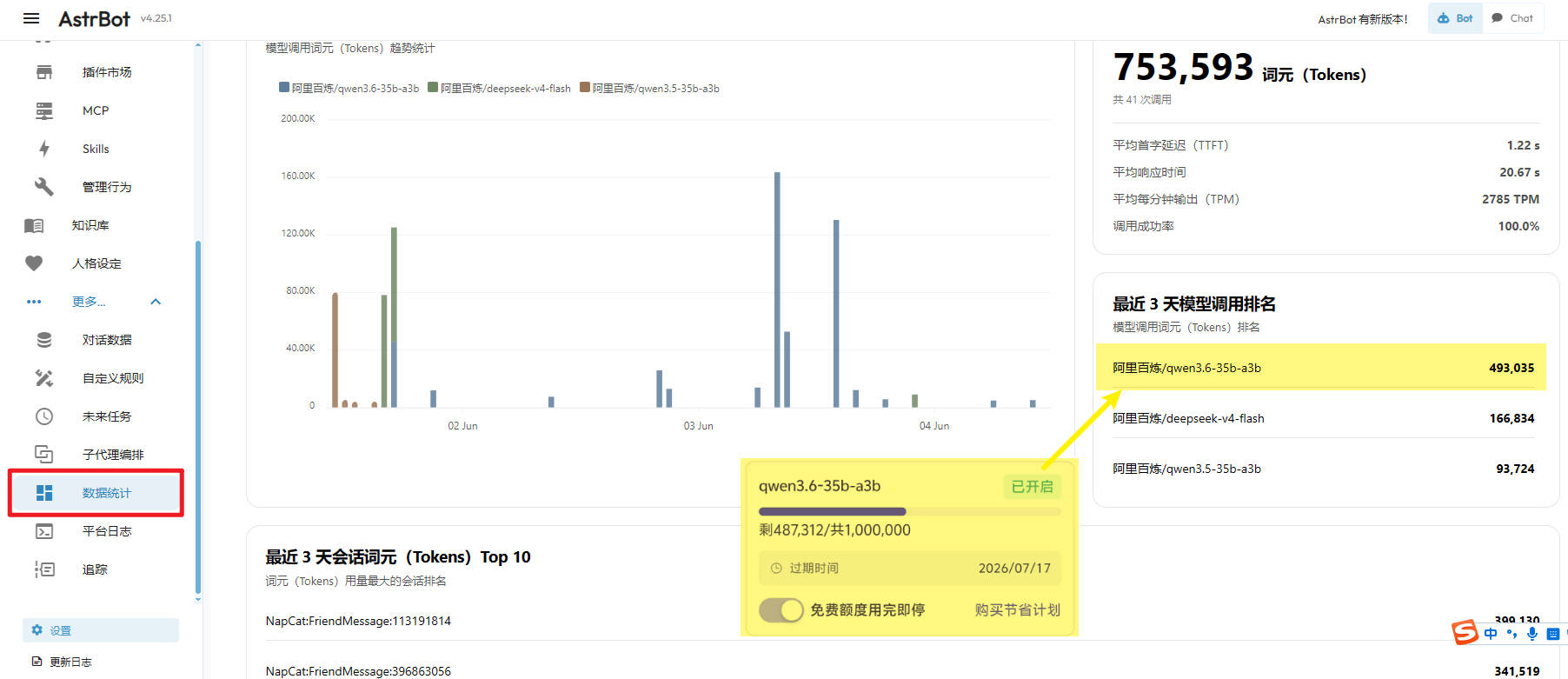The image size is (1568, 679).
Task: Open the 未来任务 page
Action: pos(107,416)
